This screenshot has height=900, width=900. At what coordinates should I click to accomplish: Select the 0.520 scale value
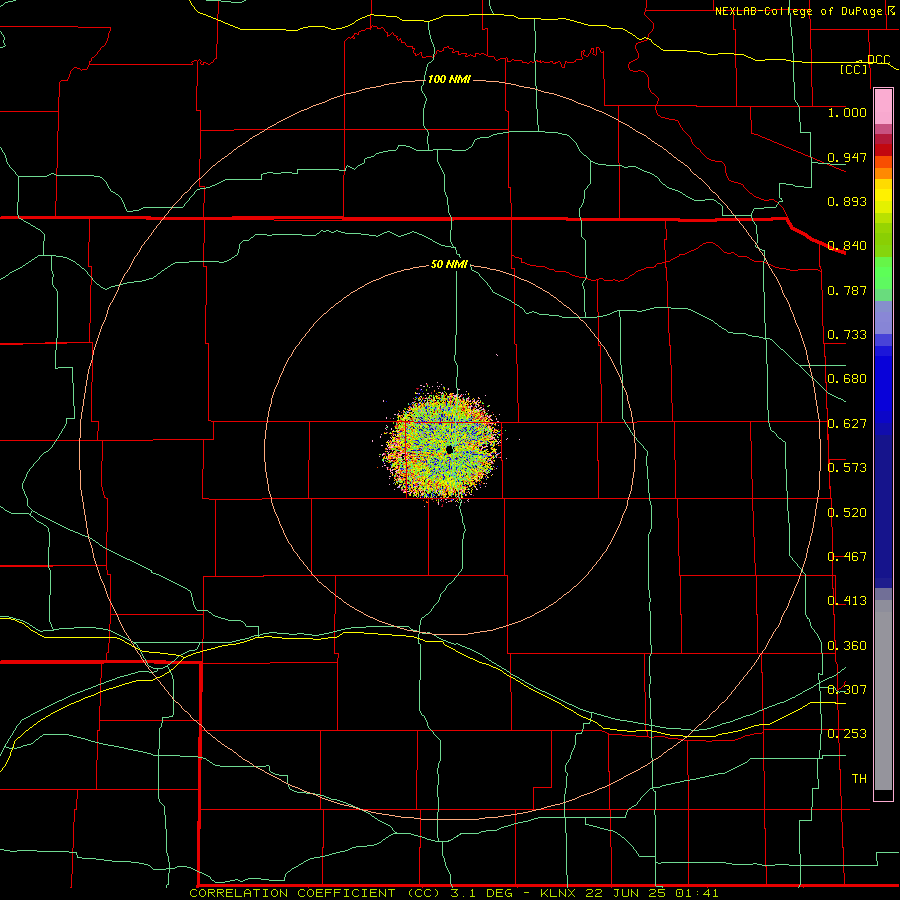847,513
